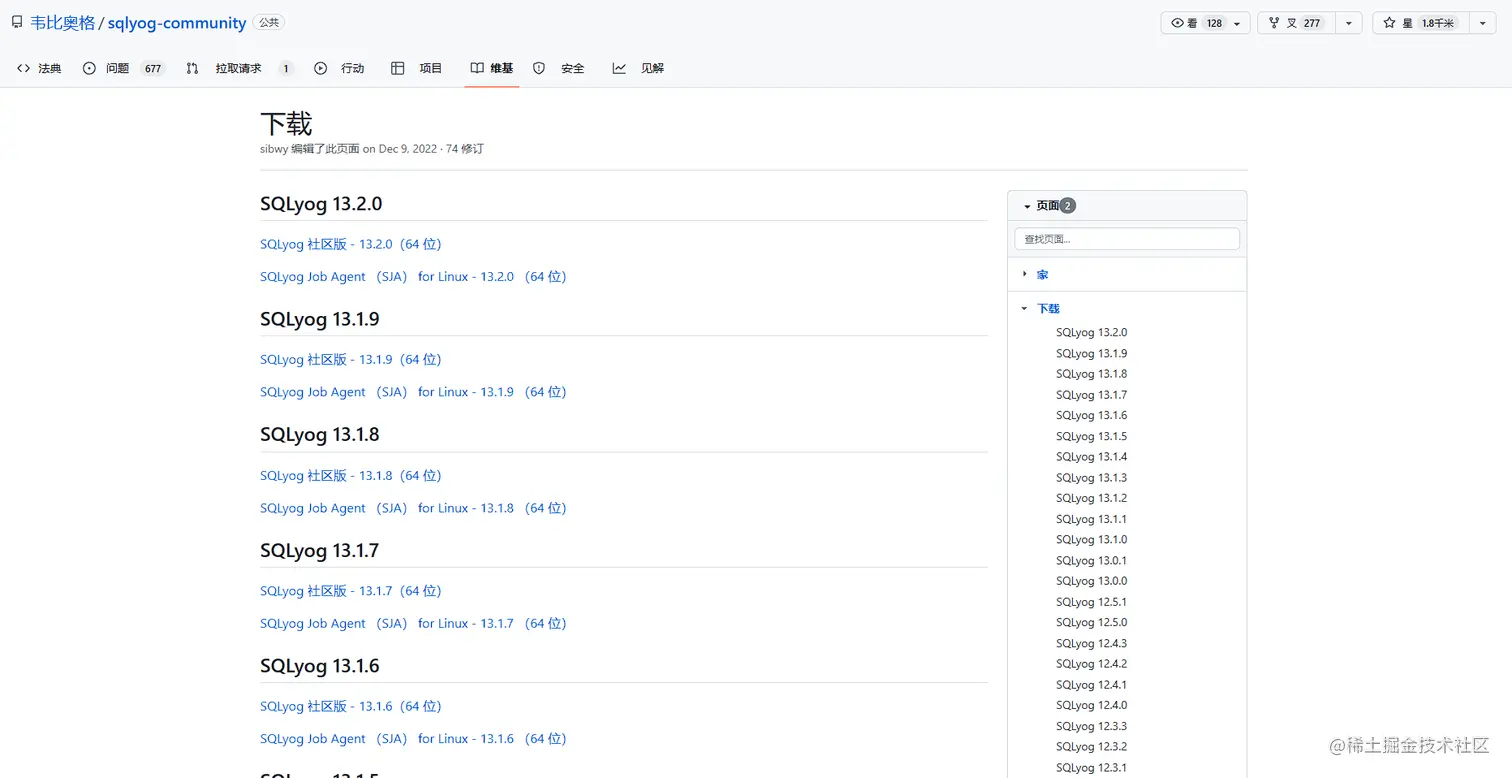Open the 行动 tab
1512x778 pixels.
point(339,68)
